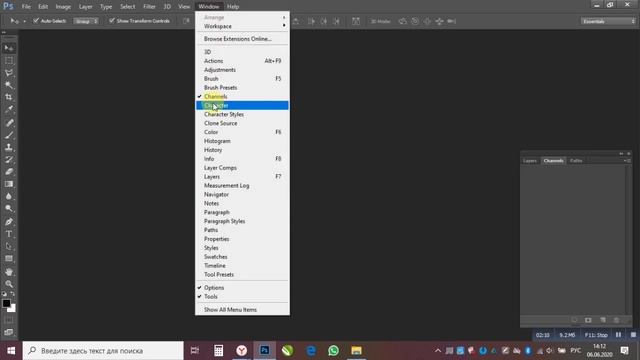
Task: Open Calculator from the taskbar
Action: [218, 351]
